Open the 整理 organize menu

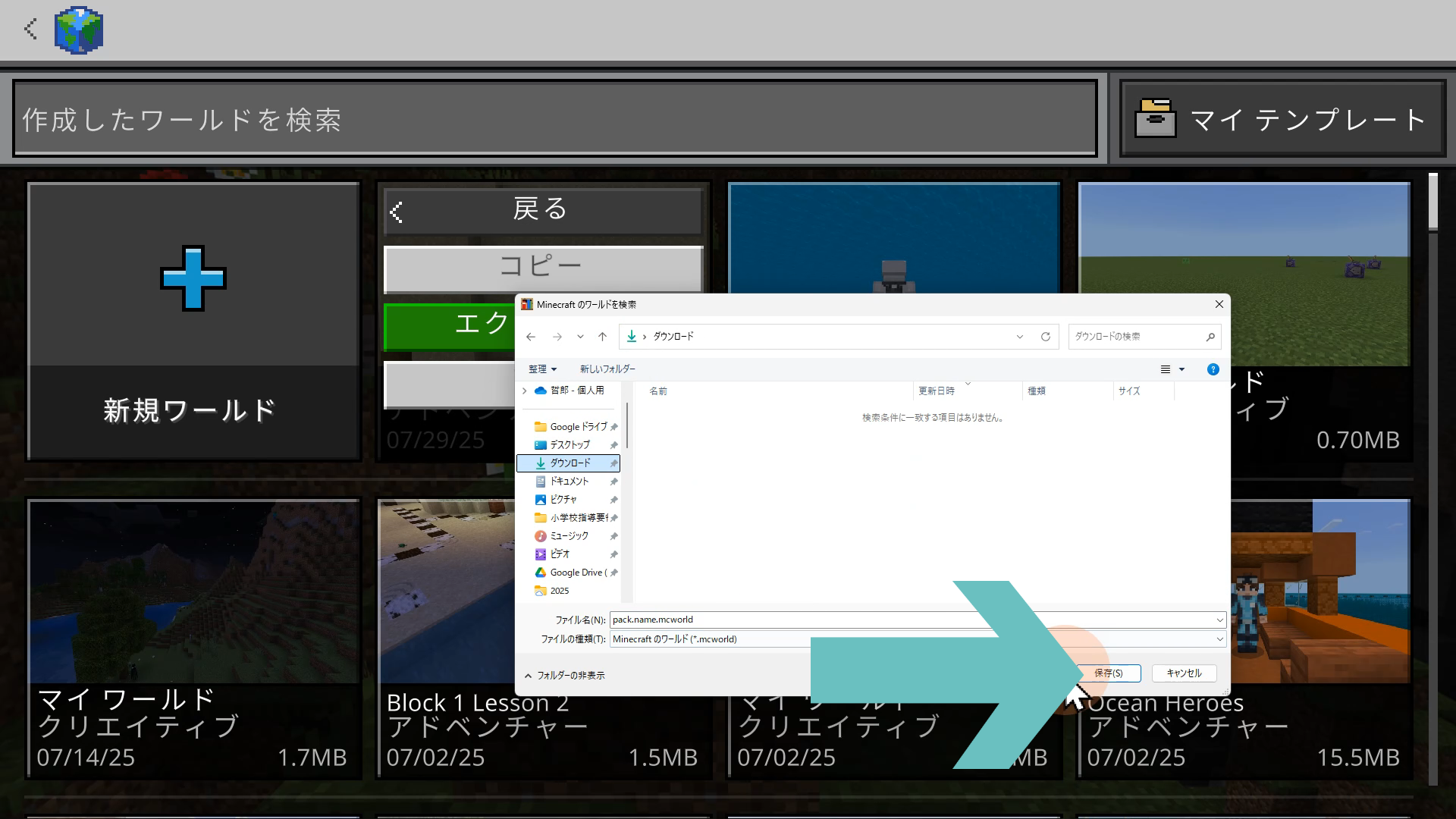pos(542,369)
